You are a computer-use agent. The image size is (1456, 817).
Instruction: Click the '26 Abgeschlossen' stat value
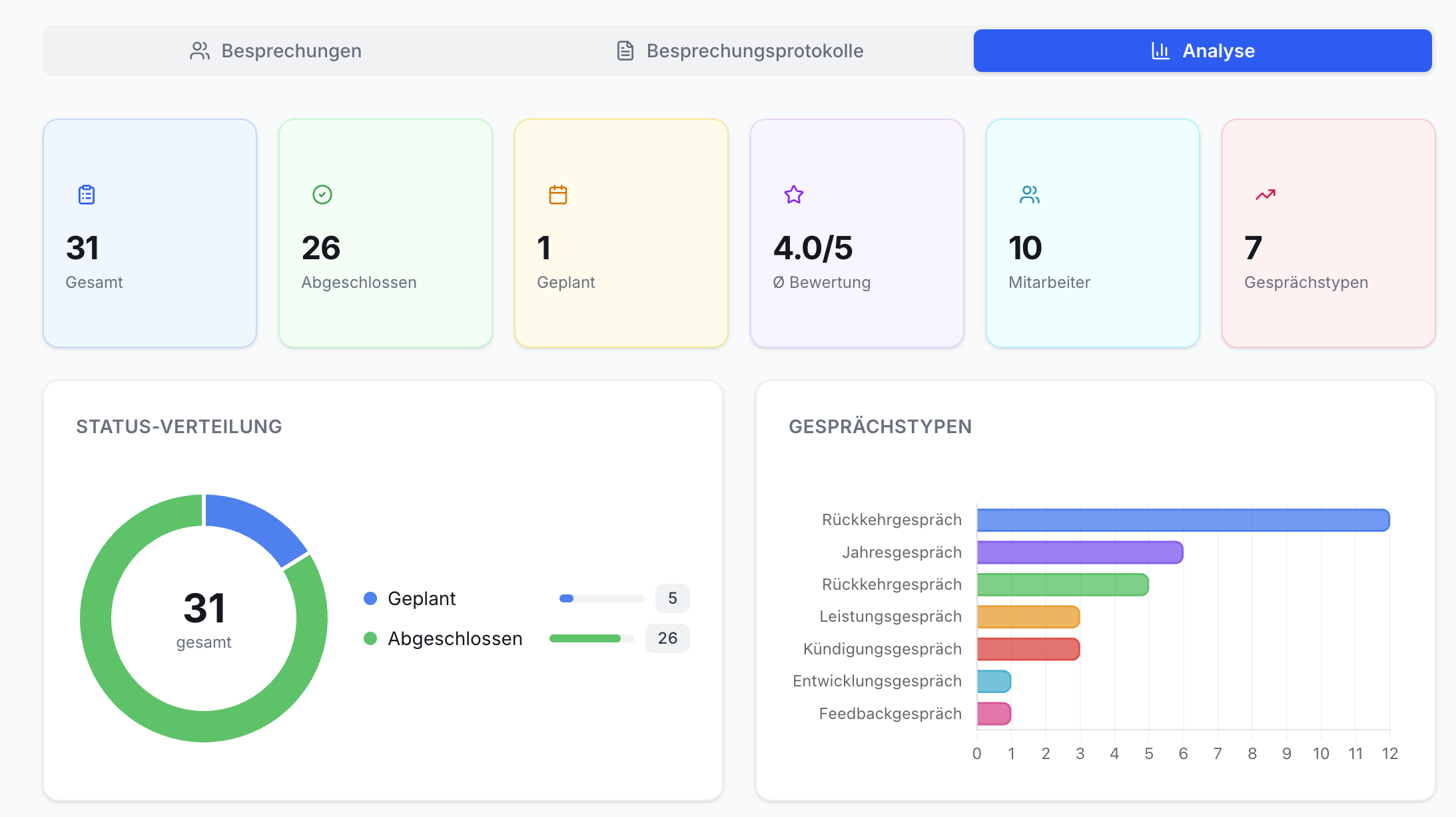click(x=321, y=248)
